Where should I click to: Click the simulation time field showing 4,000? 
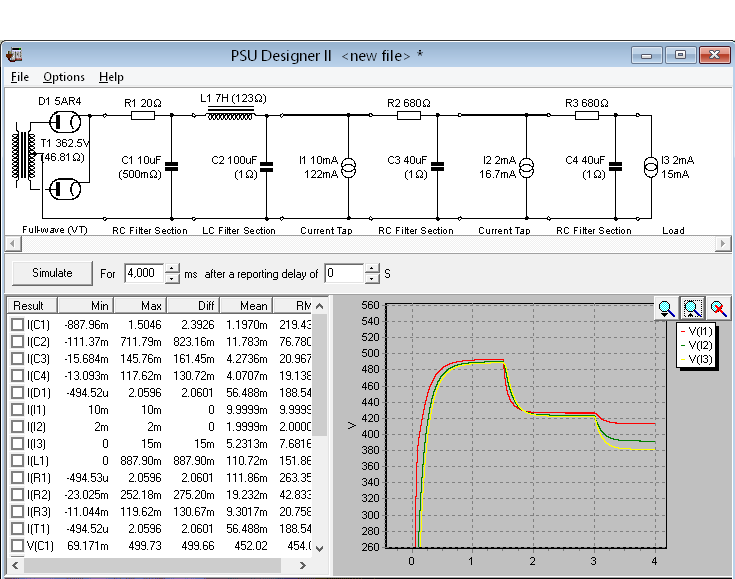click(x=144, y=273)
